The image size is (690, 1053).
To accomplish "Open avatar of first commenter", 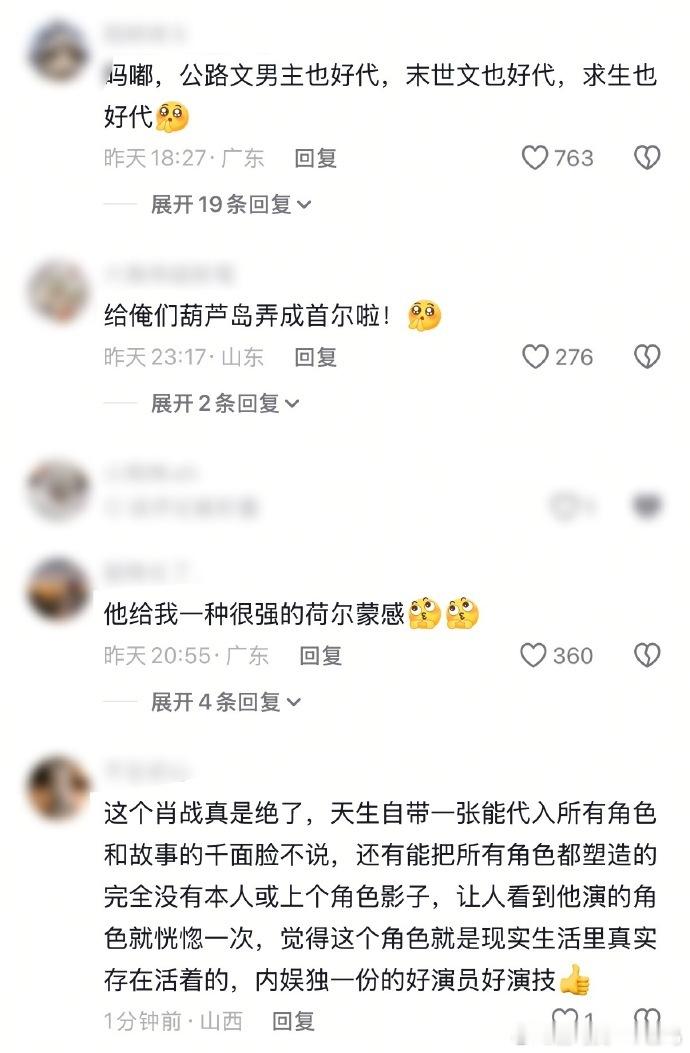I will pyautogui.click(x=58, y=53).
